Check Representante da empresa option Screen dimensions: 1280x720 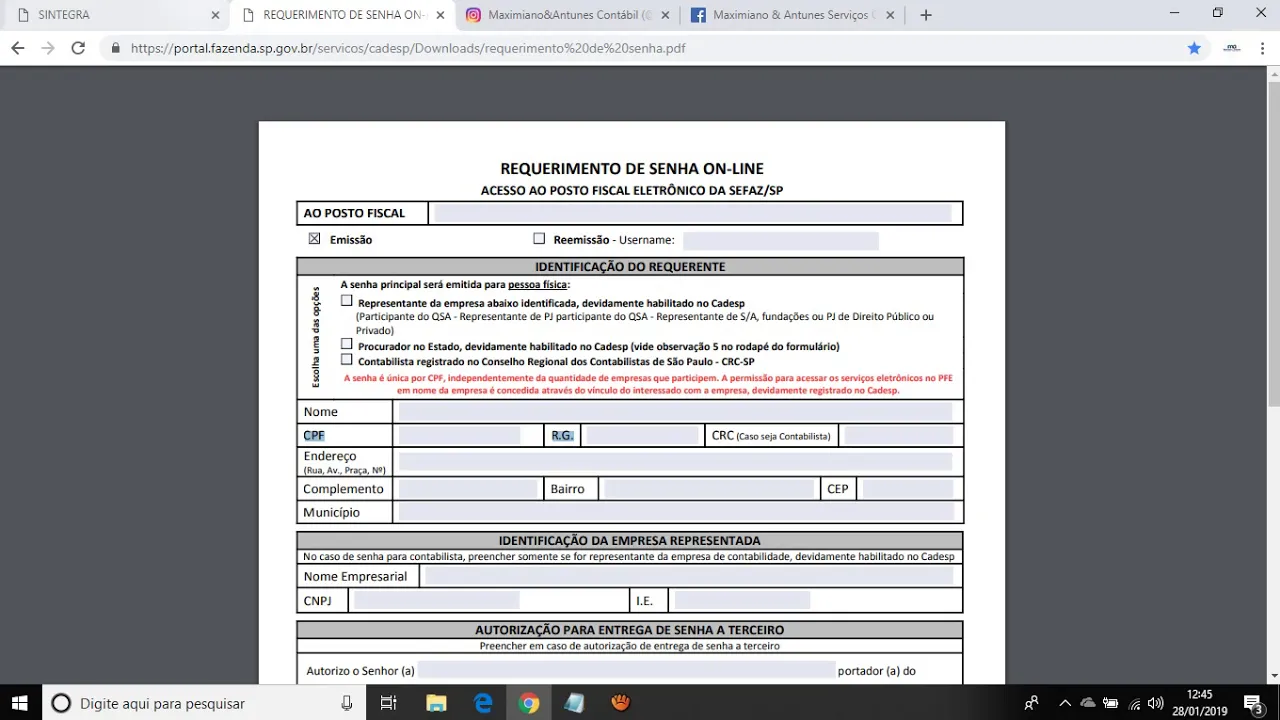pos(347,300)
